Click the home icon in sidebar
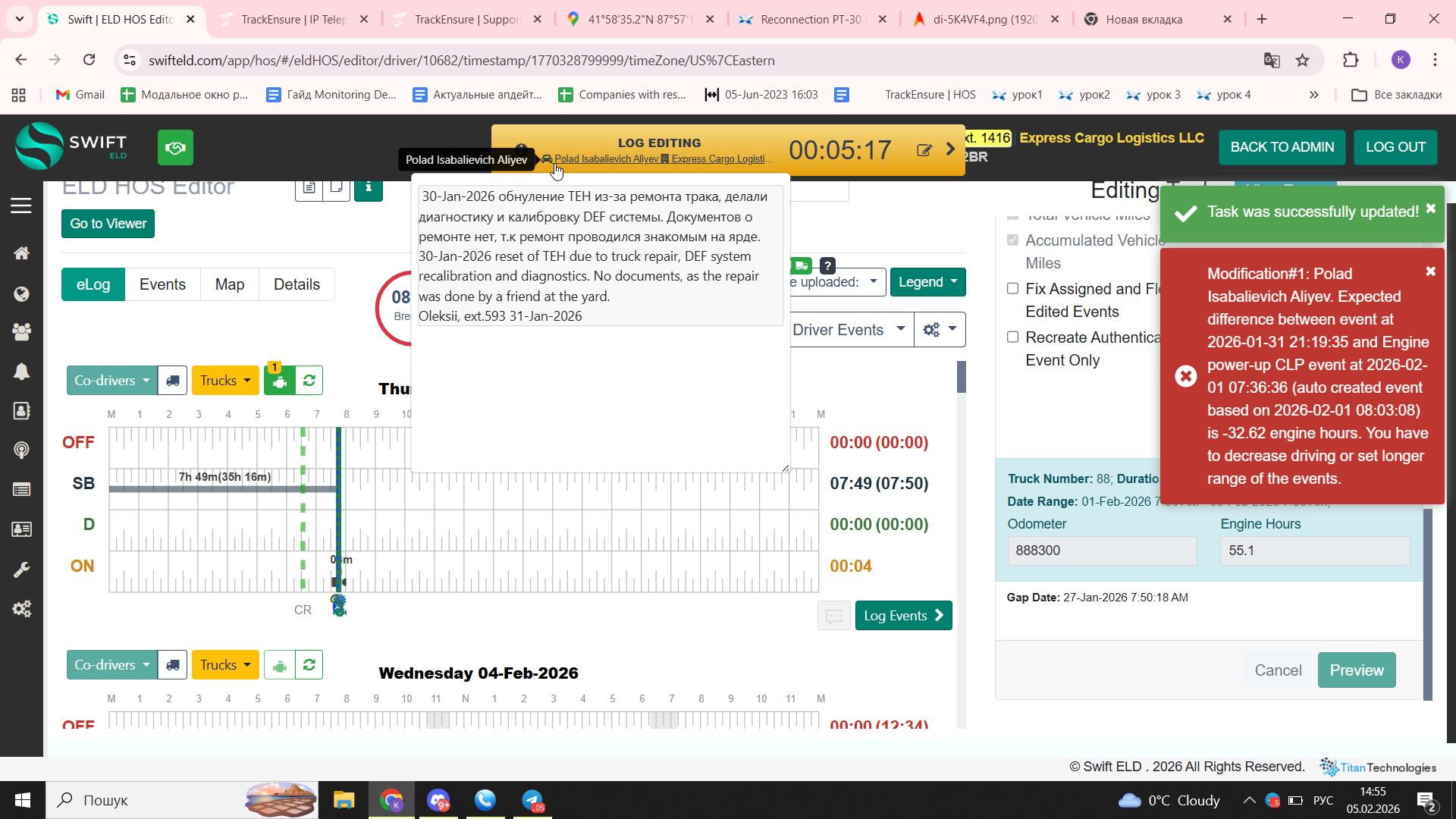This screenshot has height=819, width=1456. tap(21, 253)
